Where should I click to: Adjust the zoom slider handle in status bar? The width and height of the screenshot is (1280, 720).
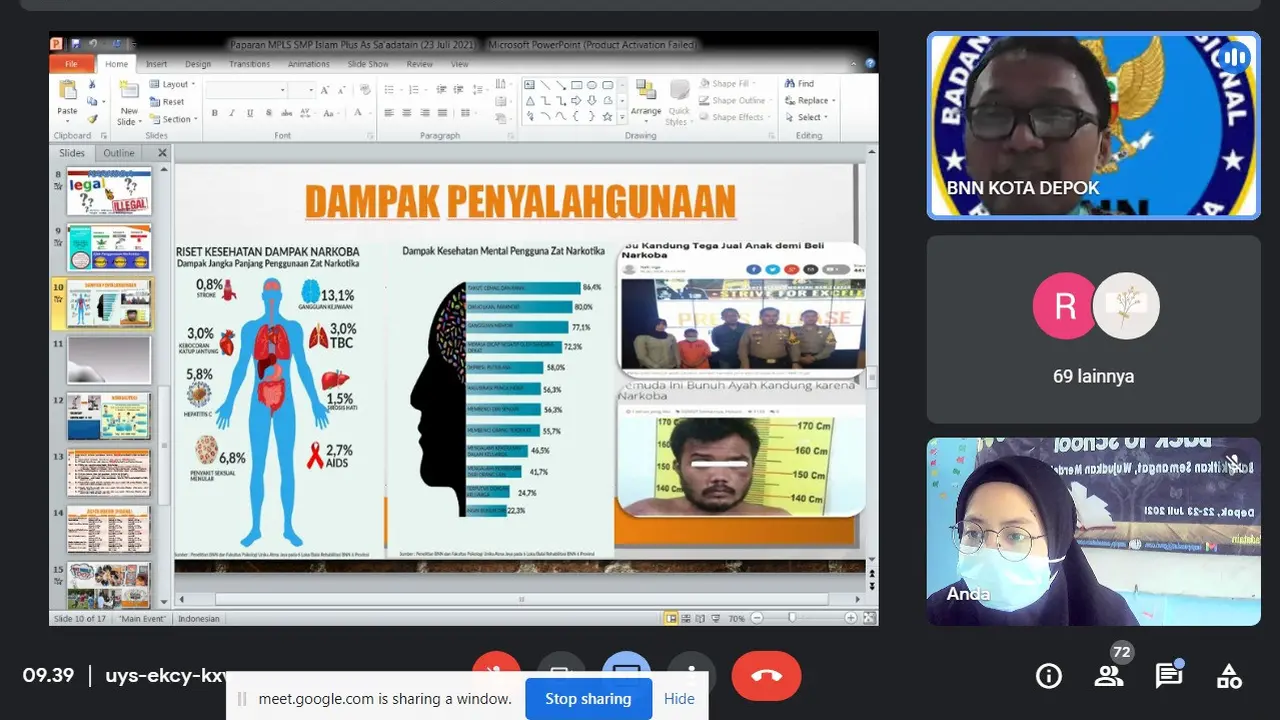[x=792, y=618]
